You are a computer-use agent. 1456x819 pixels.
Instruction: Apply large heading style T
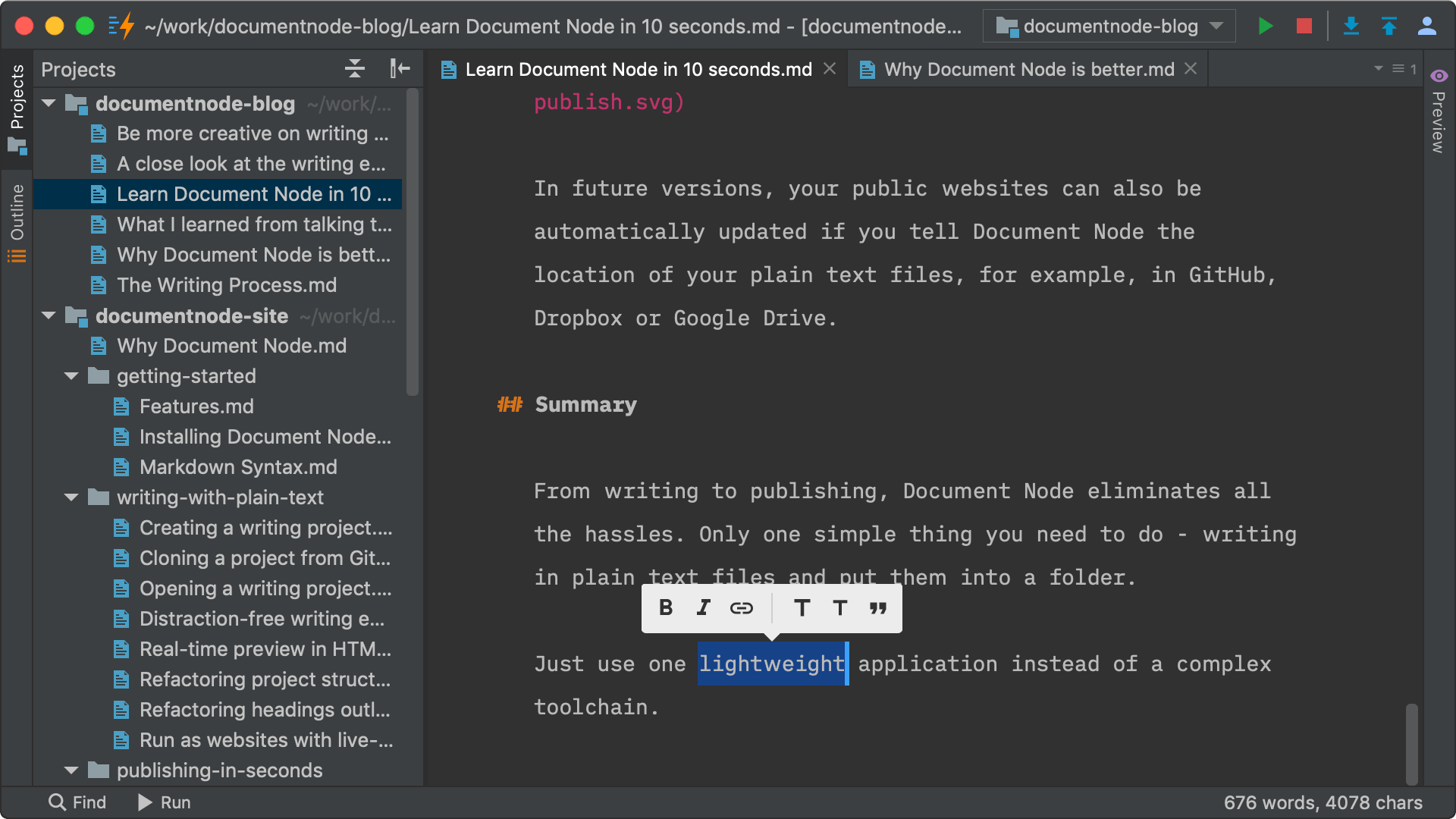(x=800, y=608)
